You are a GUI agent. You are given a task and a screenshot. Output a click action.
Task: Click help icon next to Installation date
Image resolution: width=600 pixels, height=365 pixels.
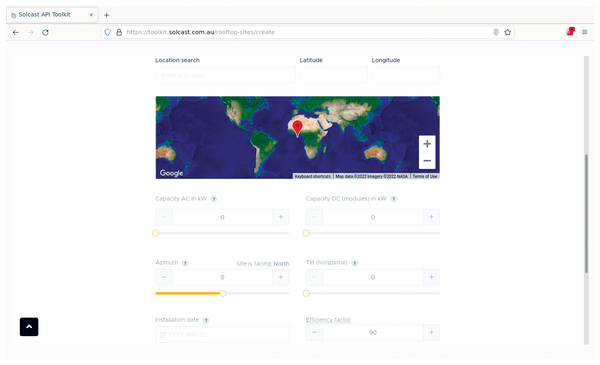pyautogui.click(x=206, y=321)
